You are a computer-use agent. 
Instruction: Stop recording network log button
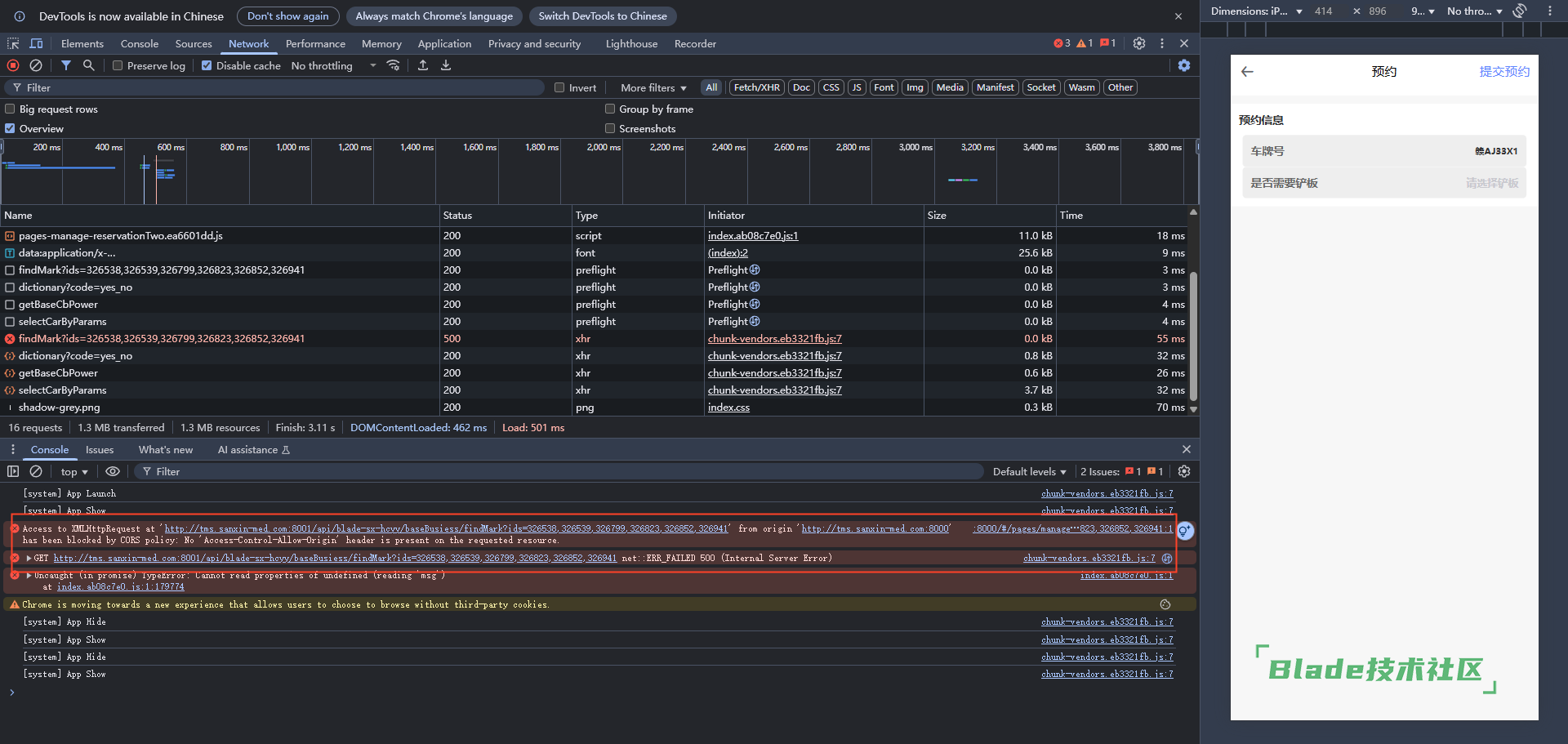(x=13, y=65)
